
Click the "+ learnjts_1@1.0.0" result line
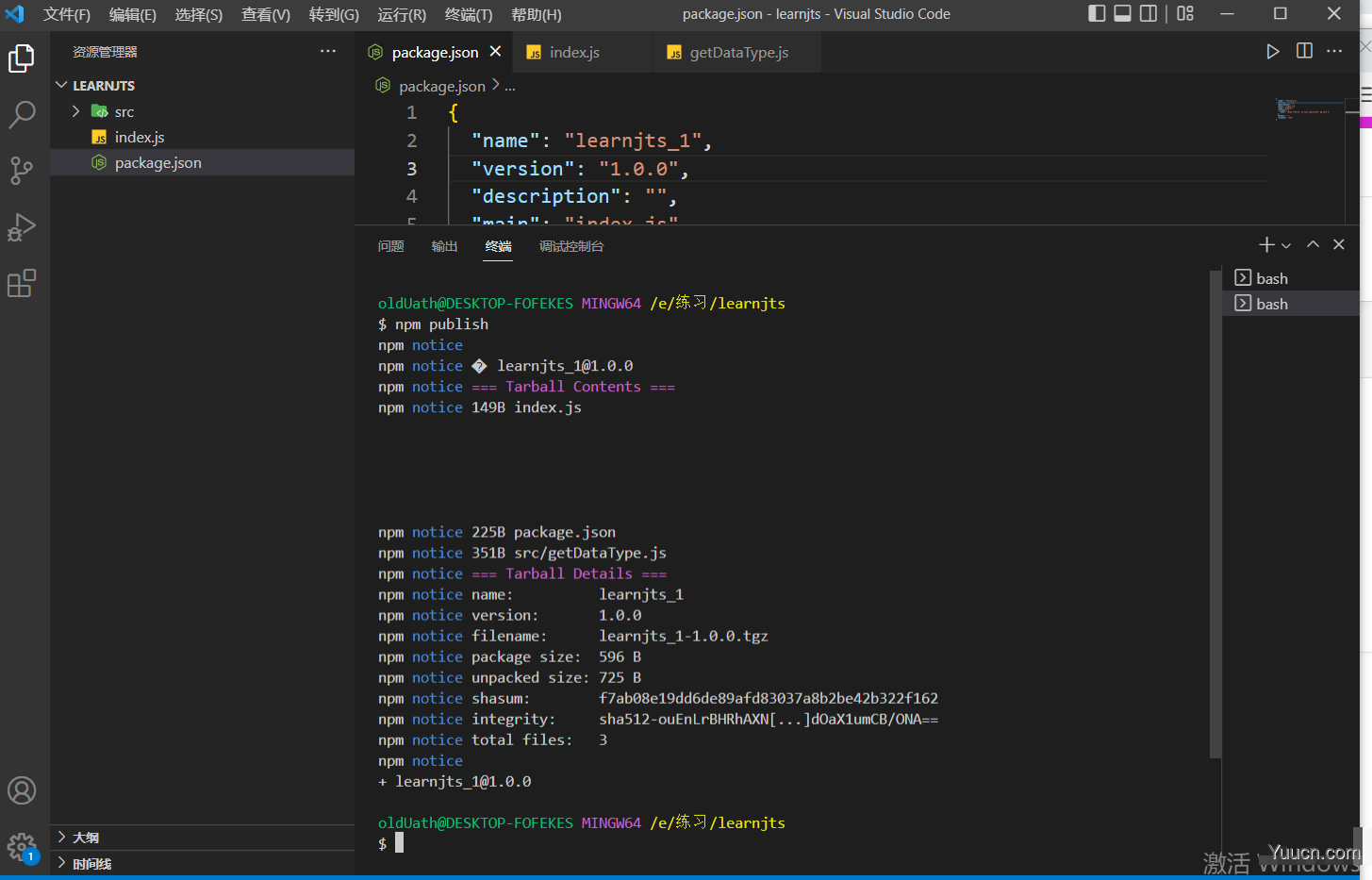[455, 782]
